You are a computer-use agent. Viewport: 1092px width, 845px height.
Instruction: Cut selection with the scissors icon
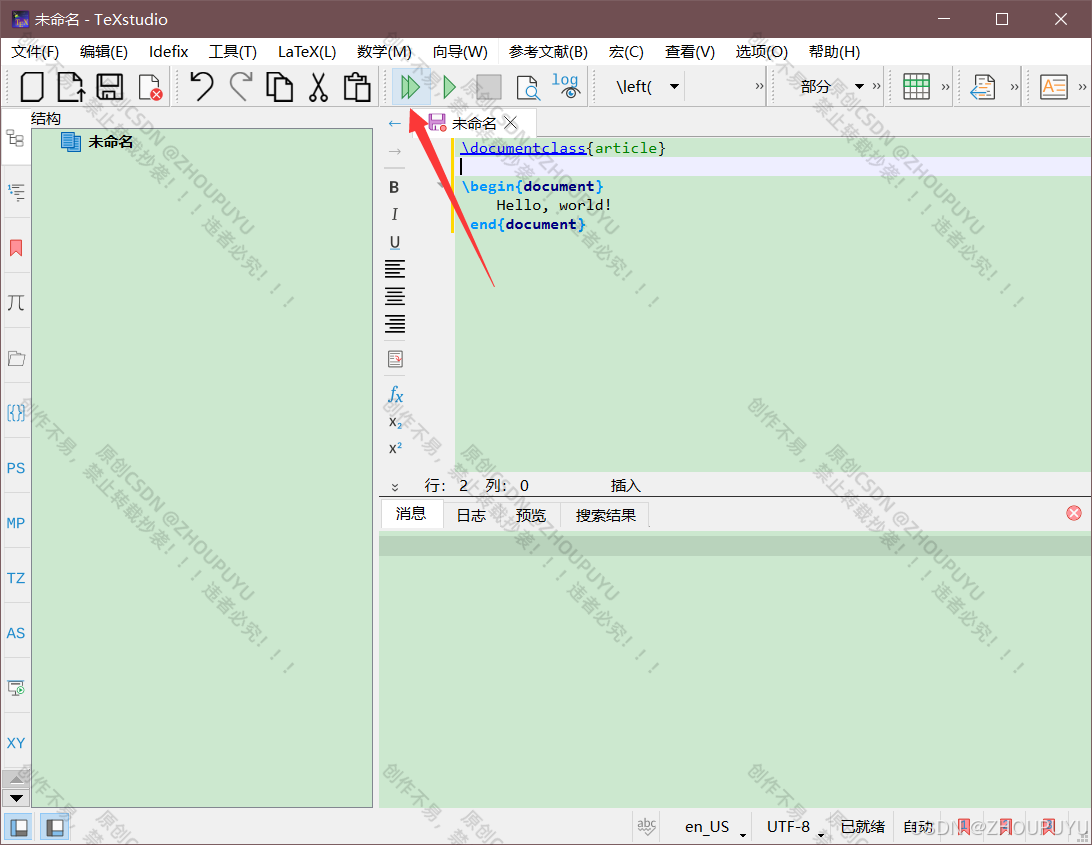[318, 87]
